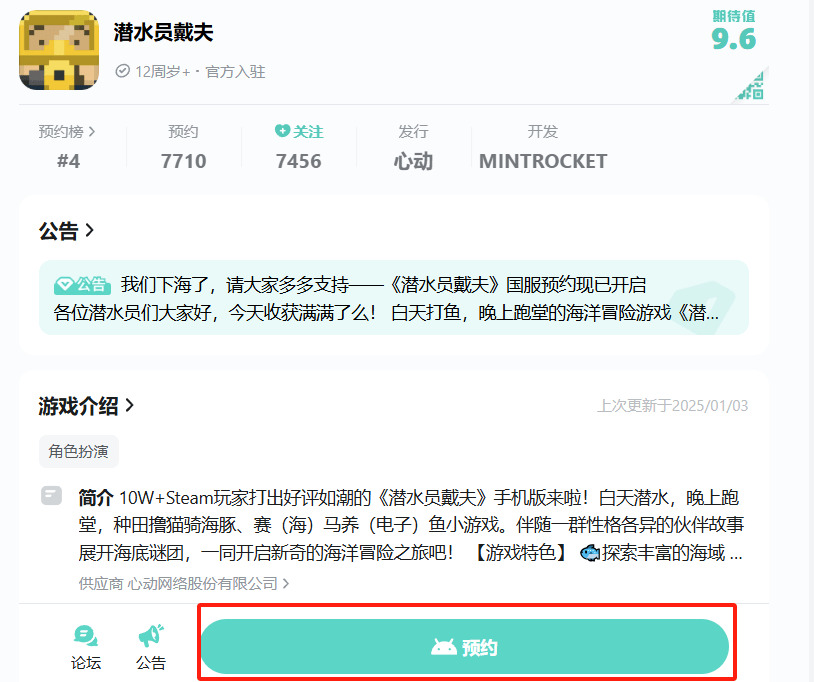Click the large 预约 reserve button
Screen dimensions: 814x682
click(465, 647)
